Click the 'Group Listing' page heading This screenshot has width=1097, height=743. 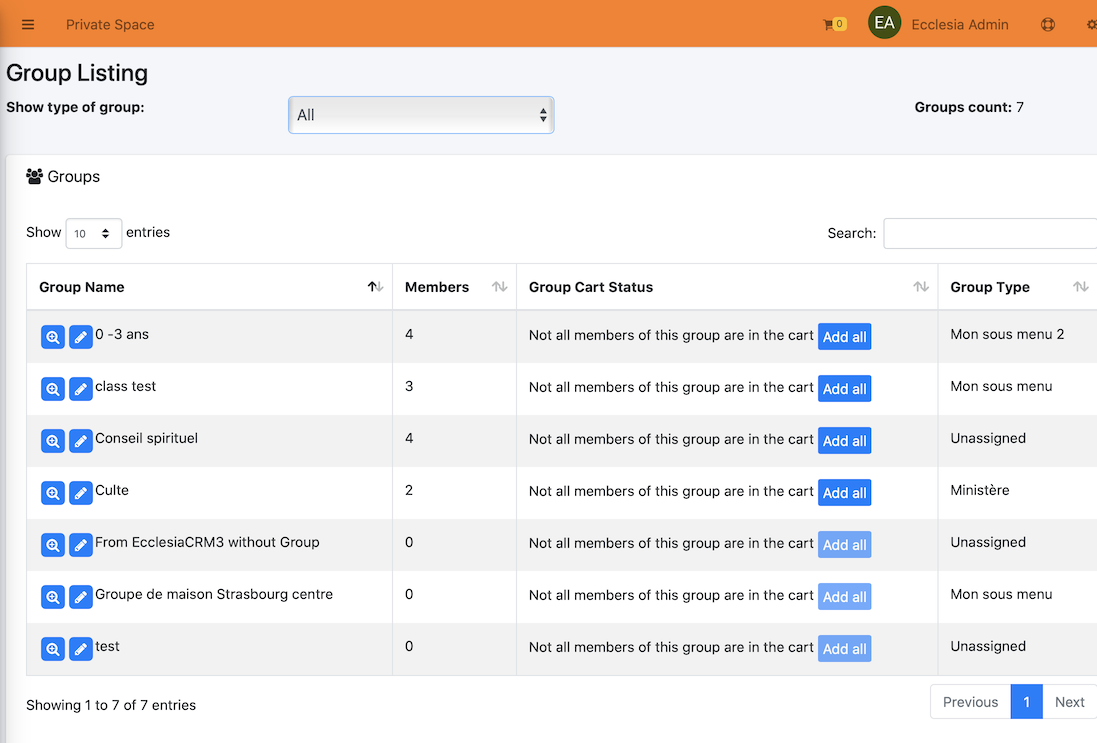coord(77,73)
